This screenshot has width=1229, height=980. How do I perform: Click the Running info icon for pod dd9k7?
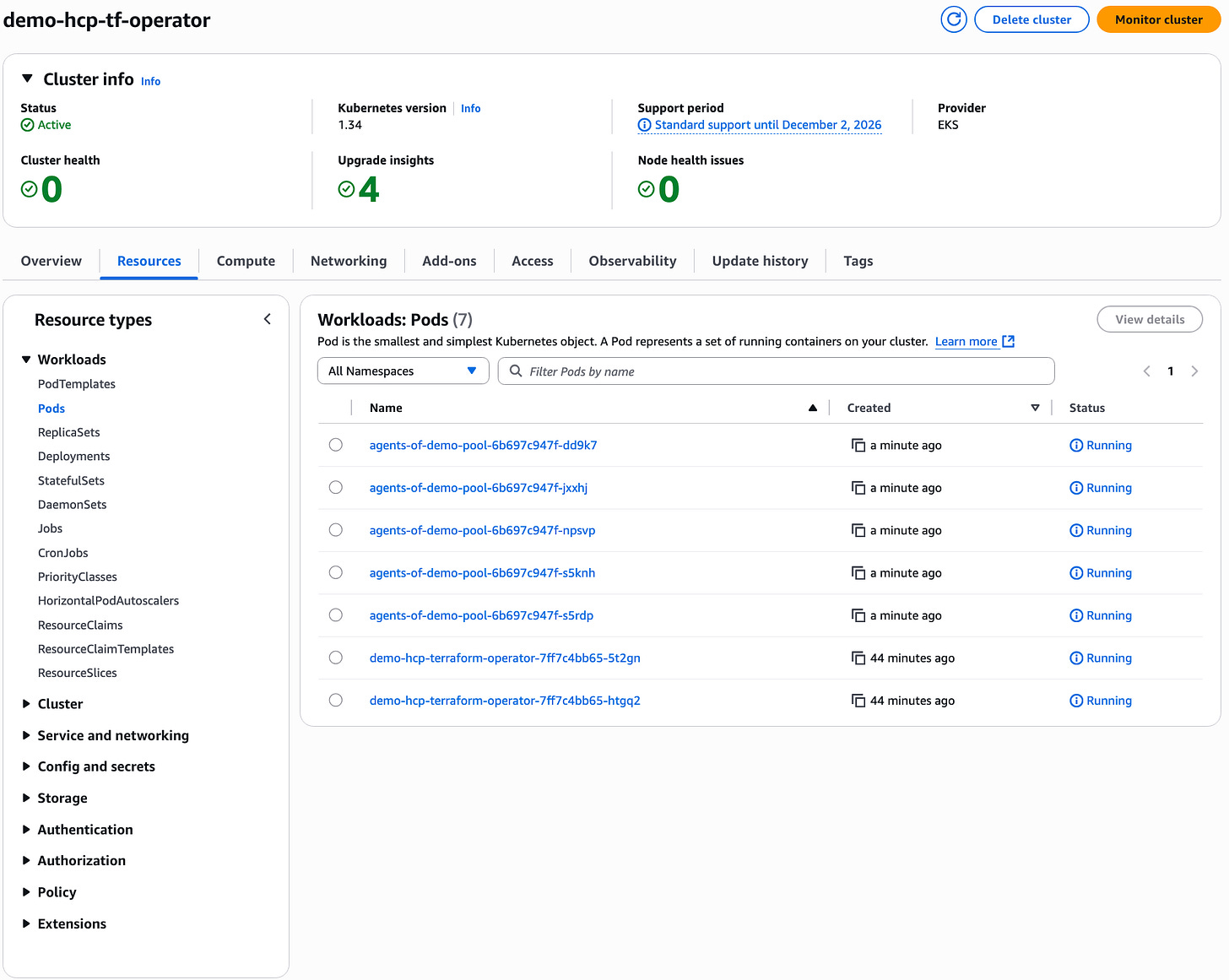1076,445
